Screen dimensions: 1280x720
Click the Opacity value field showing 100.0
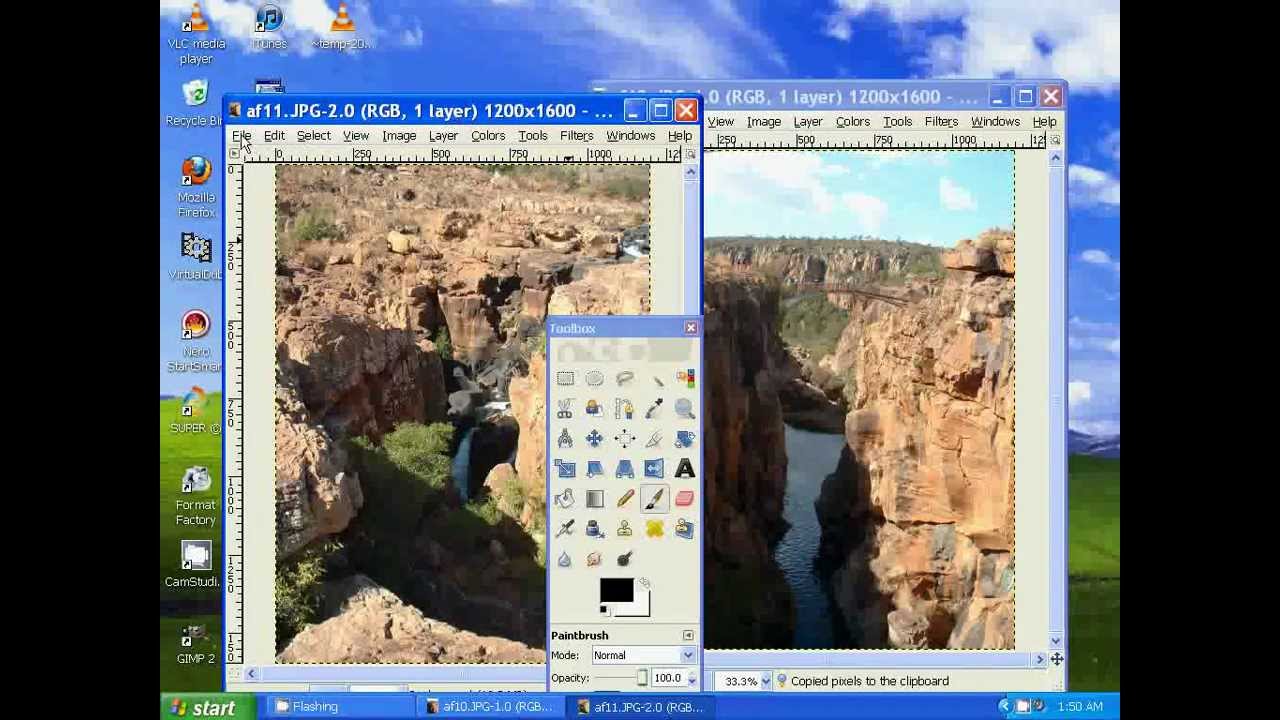coord(667,678)
